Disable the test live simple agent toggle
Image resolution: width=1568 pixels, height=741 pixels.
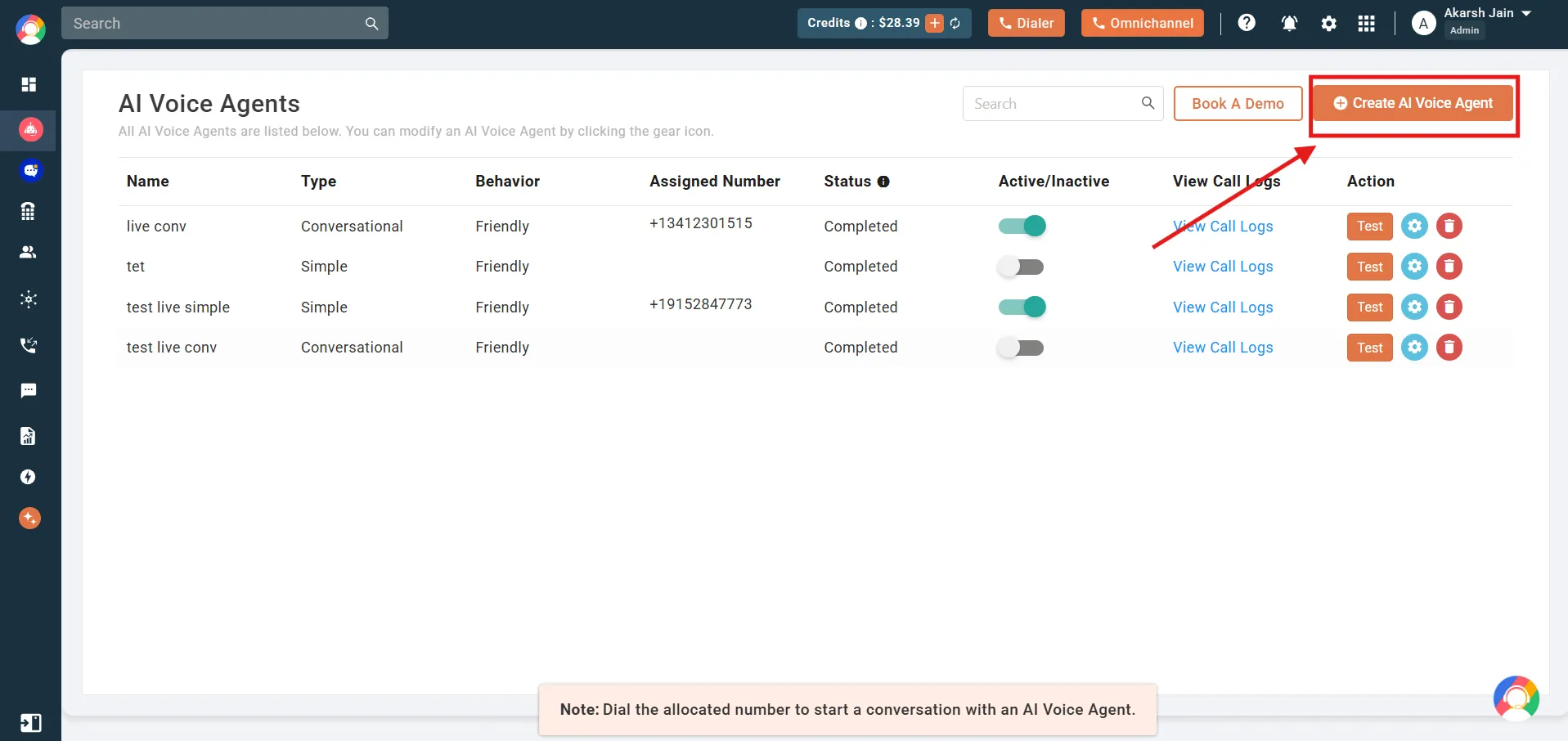[1022, 307]
